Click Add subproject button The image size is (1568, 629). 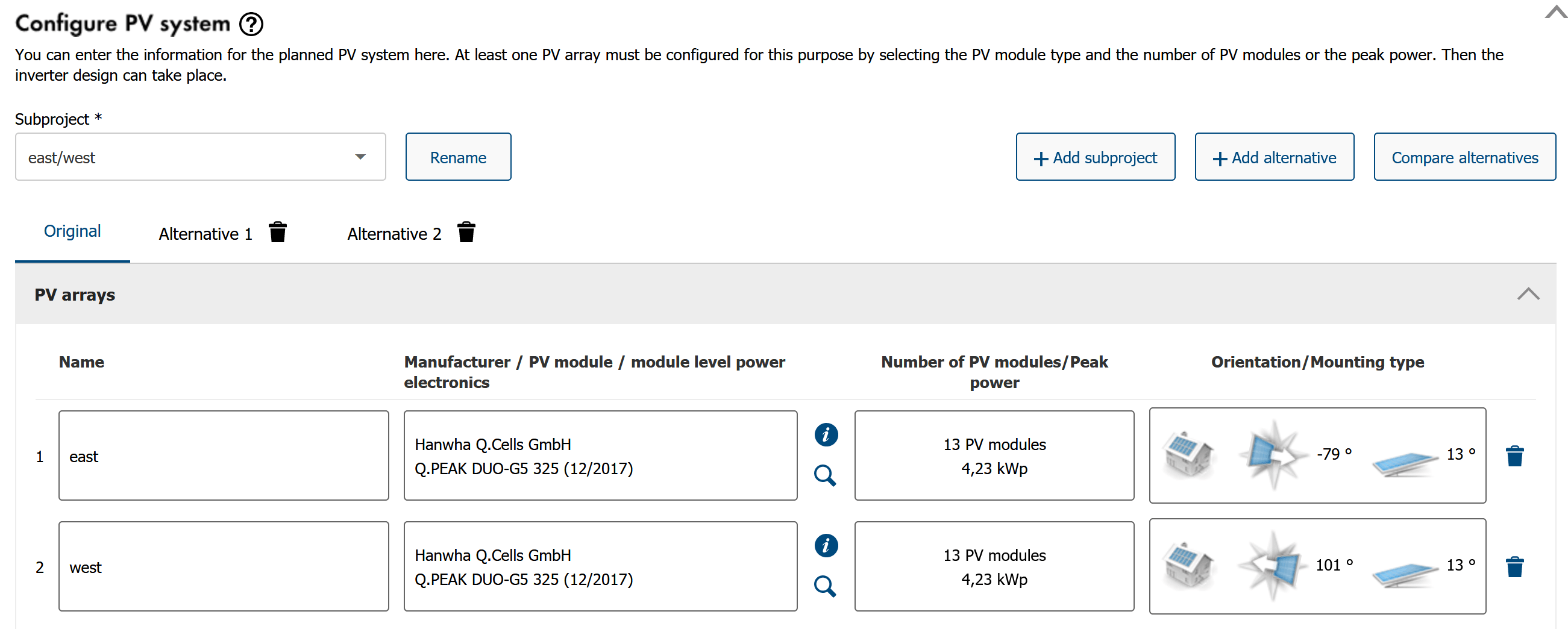(1095, 157)
